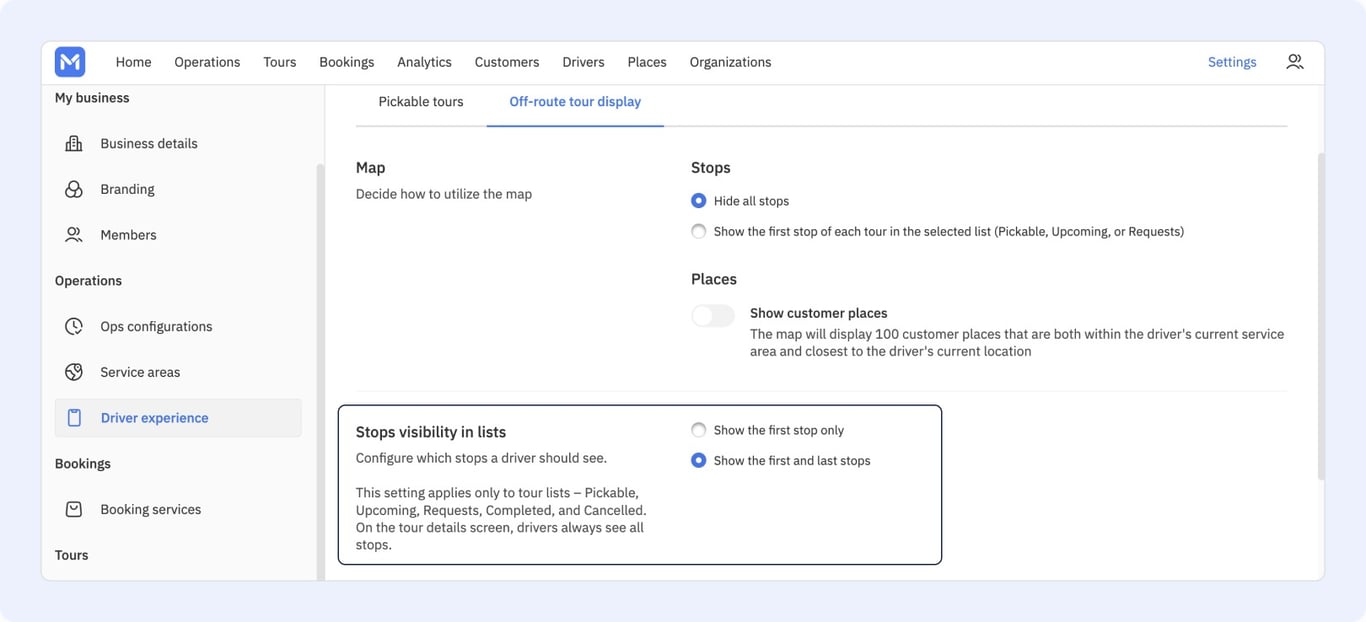
Task: Switch to the Pickable tours tab
Action: click(x=421, y=101)
